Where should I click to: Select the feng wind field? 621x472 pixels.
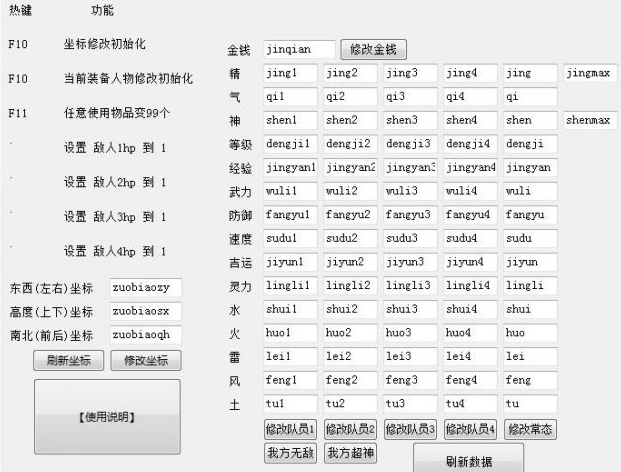coord(530,381)
